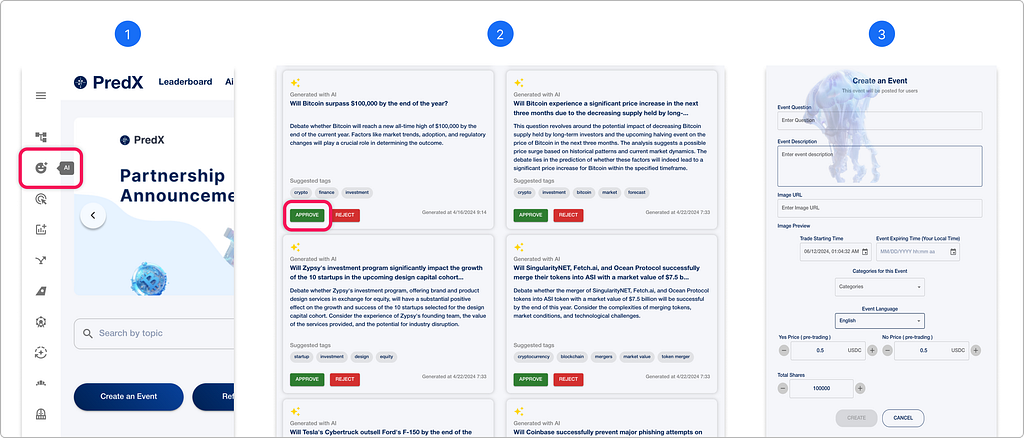Click sparkle icon on SingularityNET merge card
This screenshot has width=1024, height=438.
click(x=519, y=247)
